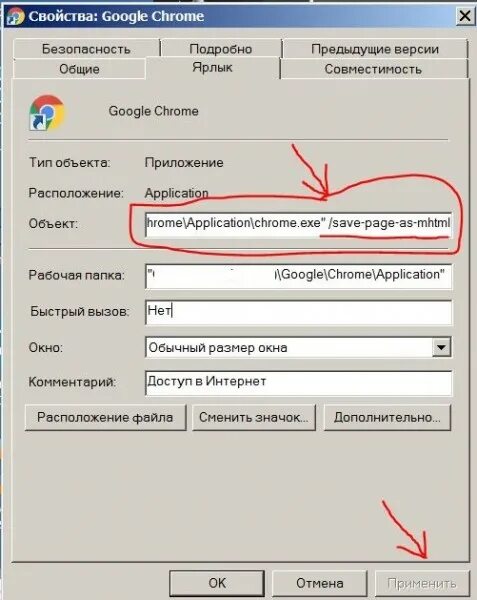Click the Рабочая папка input field
The image size is (477, 600).
click(298, 276)
